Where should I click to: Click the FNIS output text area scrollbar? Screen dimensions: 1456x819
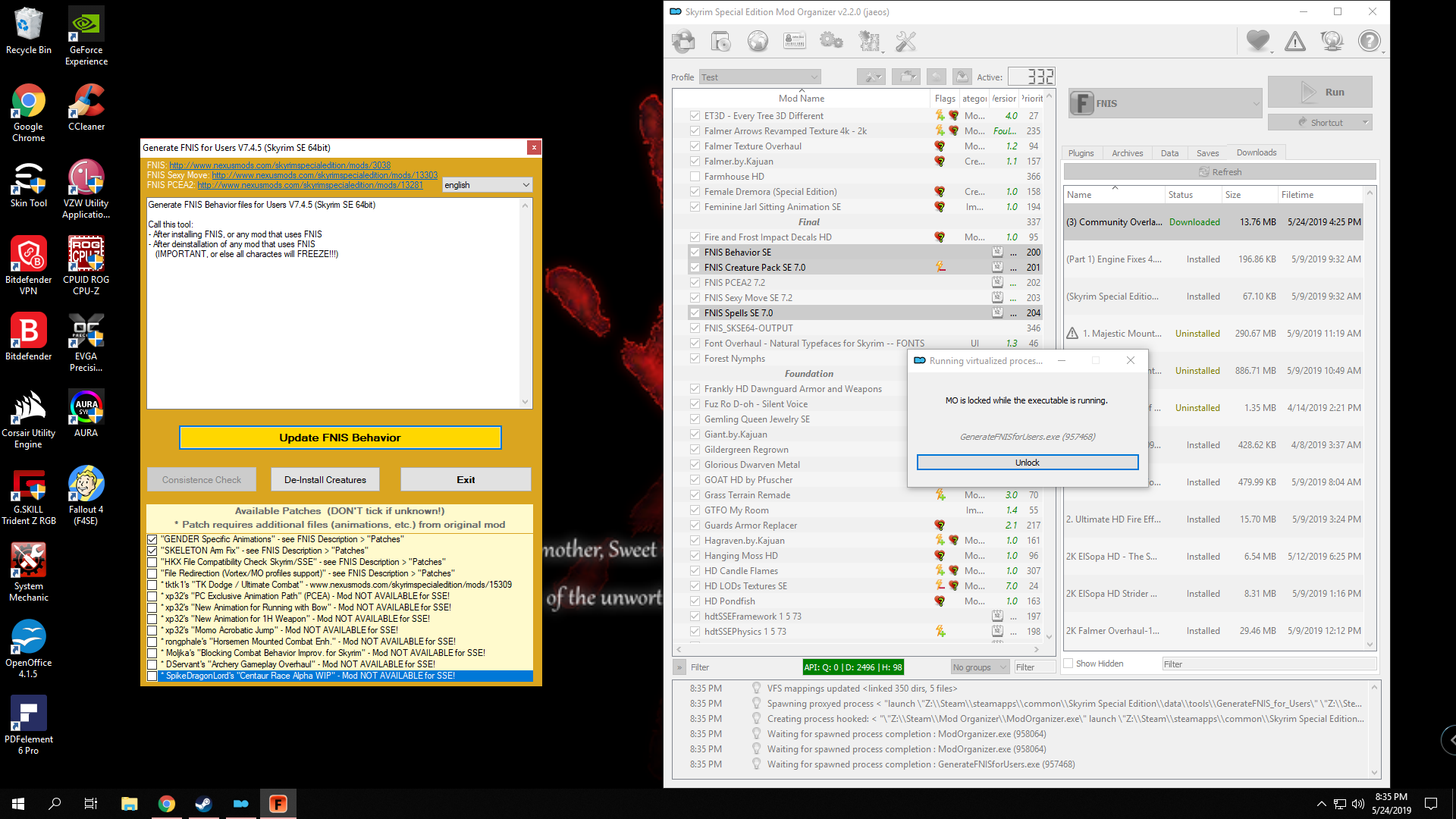click(525, 303)
